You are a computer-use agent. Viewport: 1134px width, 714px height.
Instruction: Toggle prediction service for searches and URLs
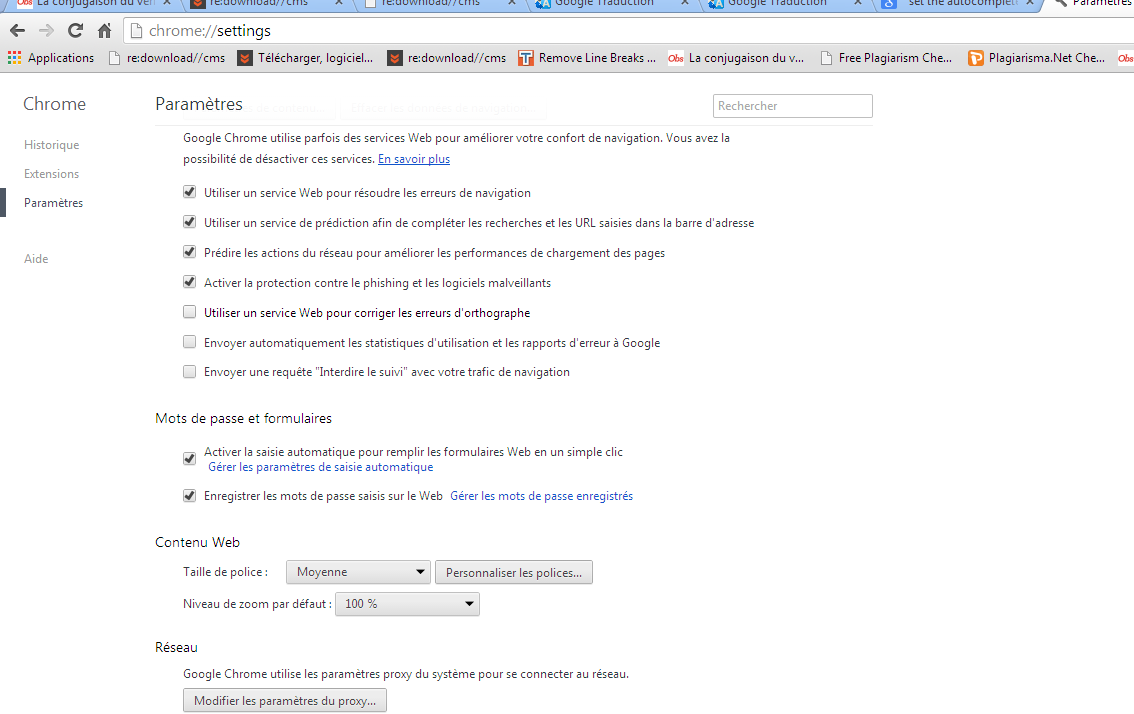pos(189,222)
